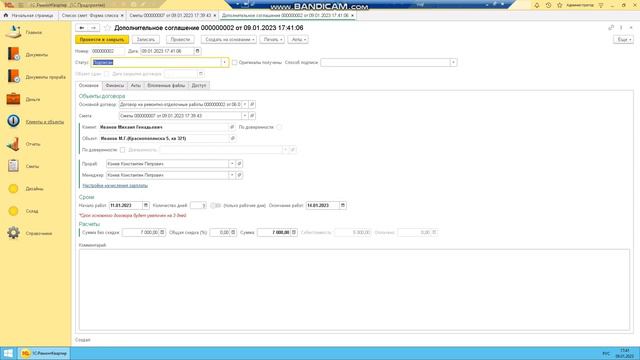This screenshot has width=640, height=360.
Task: Switch to the Доступ tab
Action: click(x=199, y=85)
